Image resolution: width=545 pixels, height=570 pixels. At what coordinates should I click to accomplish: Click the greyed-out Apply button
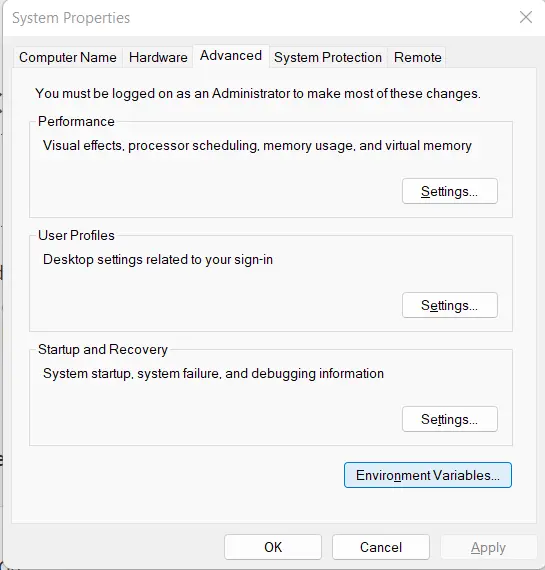pyautogui.click(x=488, y=547)
